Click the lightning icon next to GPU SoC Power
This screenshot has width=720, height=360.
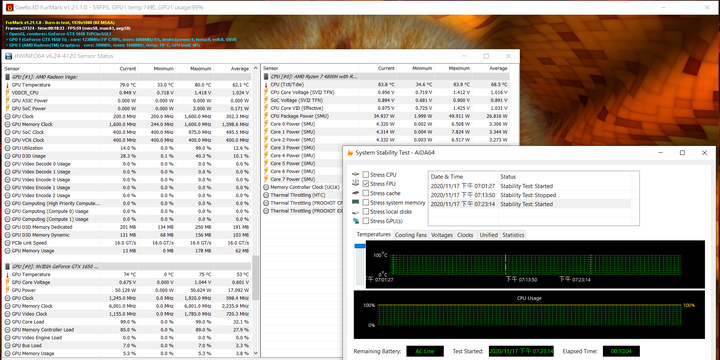tap(7, 108)
